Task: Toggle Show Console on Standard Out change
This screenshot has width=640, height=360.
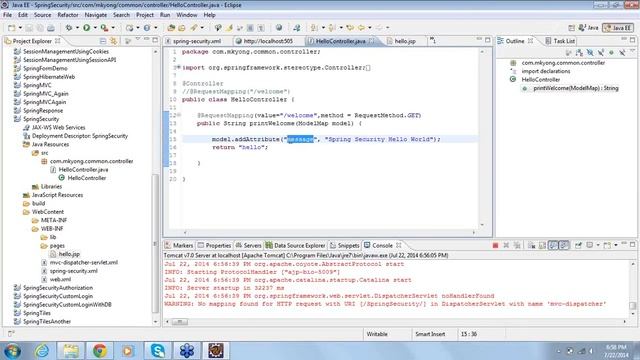Action: 553,245
